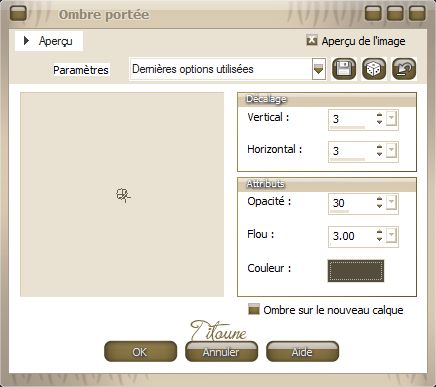The width and height of the screenshot is (436, 387).
Task: Open the Flou slider dropdown
Action: coord(391,236)
